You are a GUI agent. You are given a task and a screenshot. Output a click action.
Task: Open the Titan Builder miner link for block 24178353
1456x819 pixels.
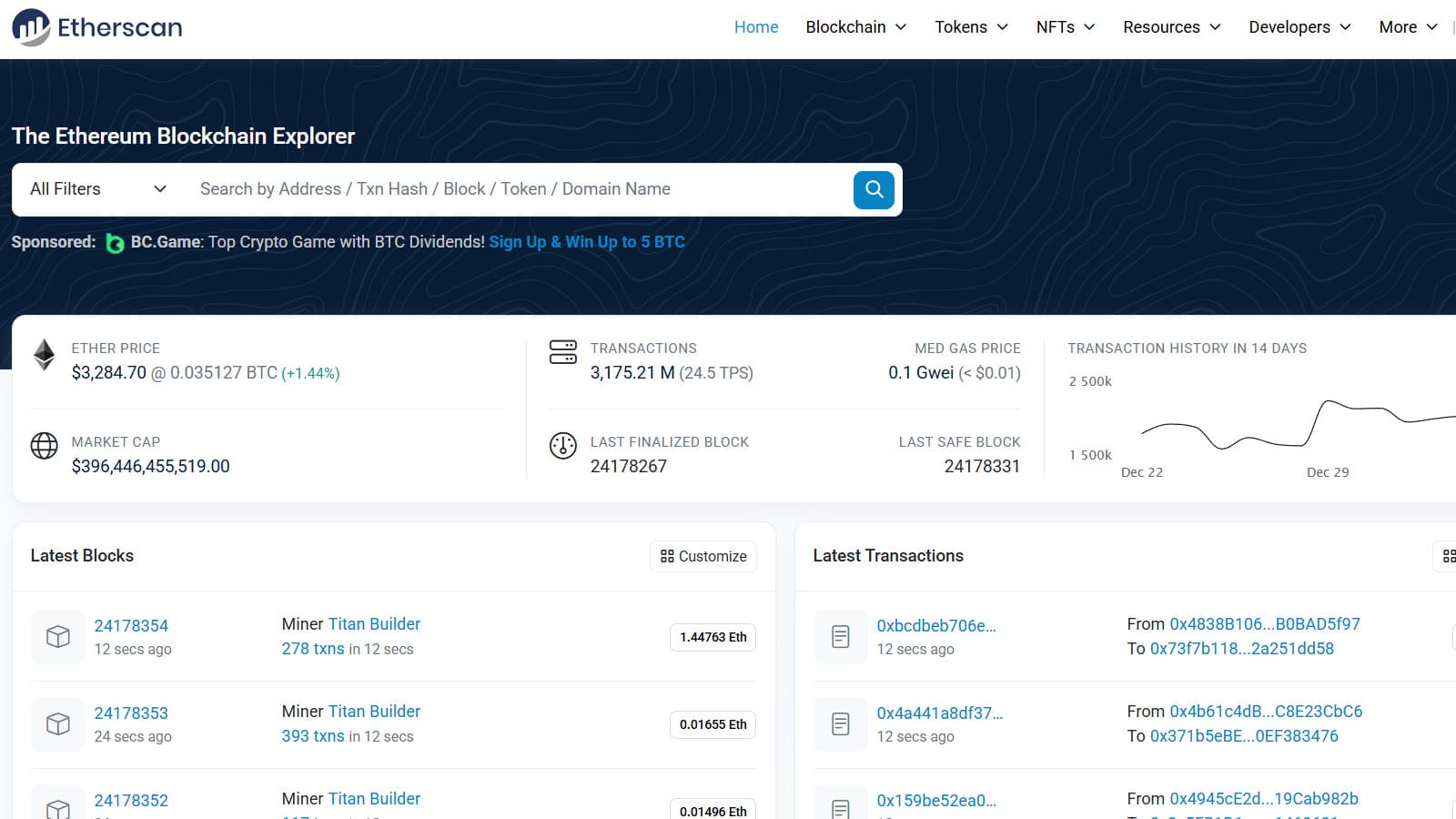[x=374, y=712]
